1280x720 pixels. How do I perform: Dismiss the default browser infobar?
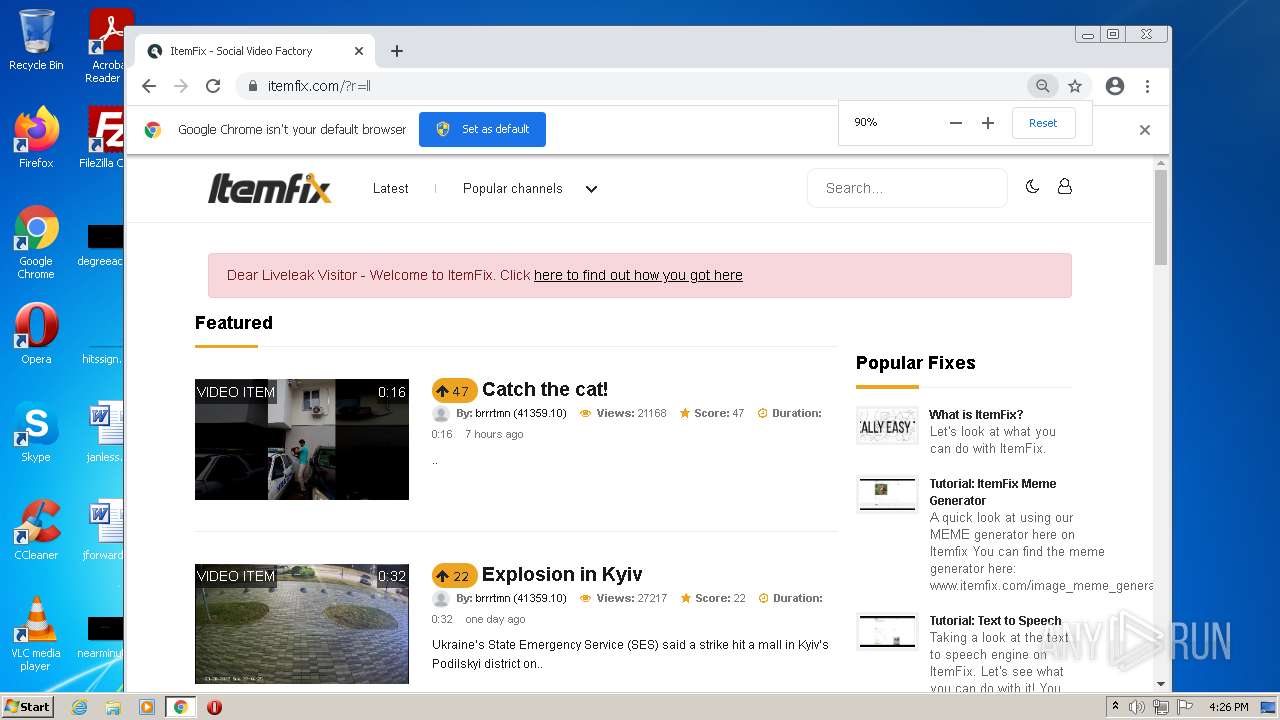tap(1145, 130)
